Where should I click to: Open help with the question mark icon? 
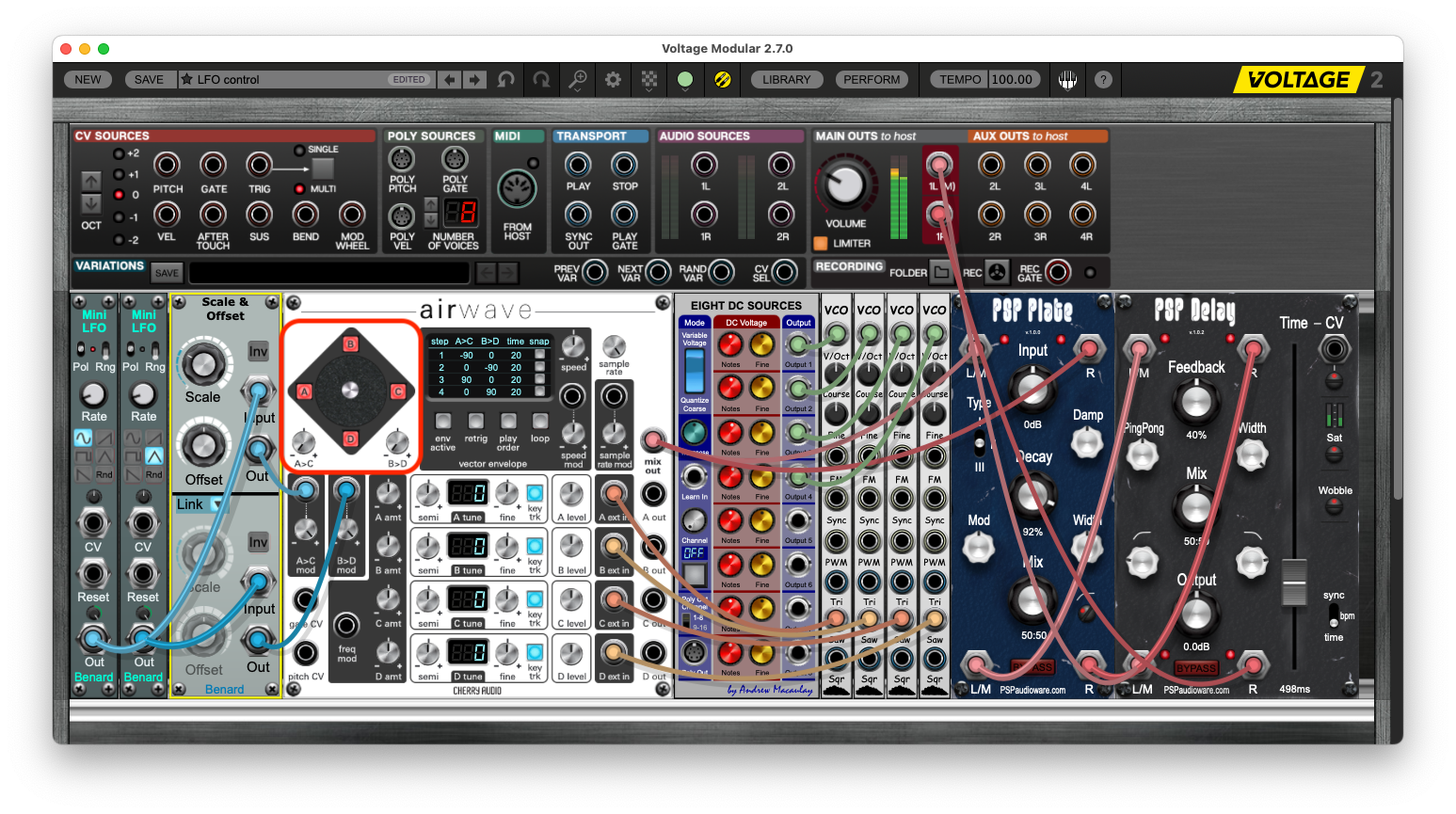[1103, 80]
